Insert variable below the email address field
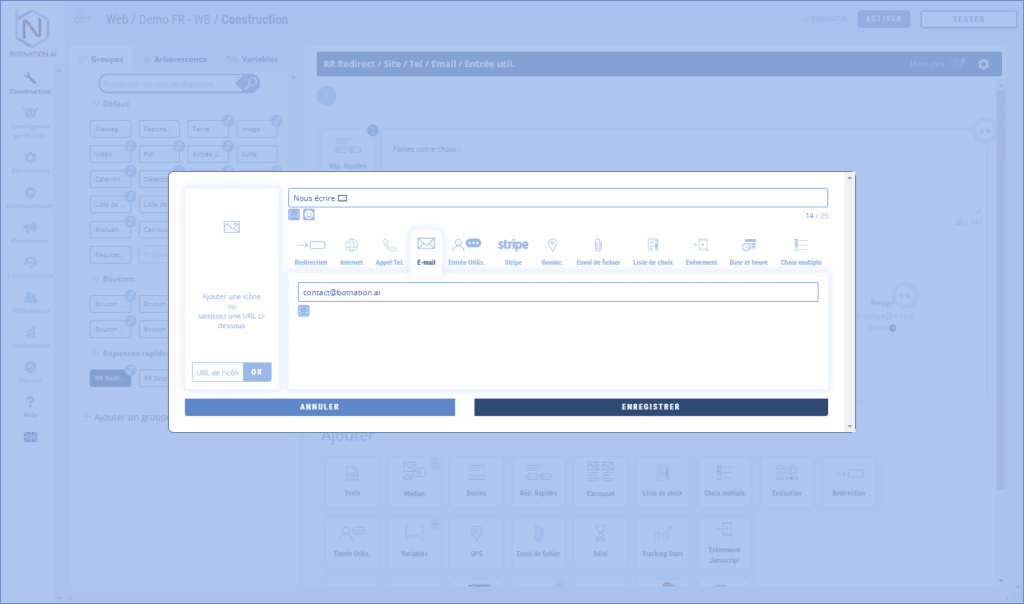1024x604 pixels. coord(304,311)
